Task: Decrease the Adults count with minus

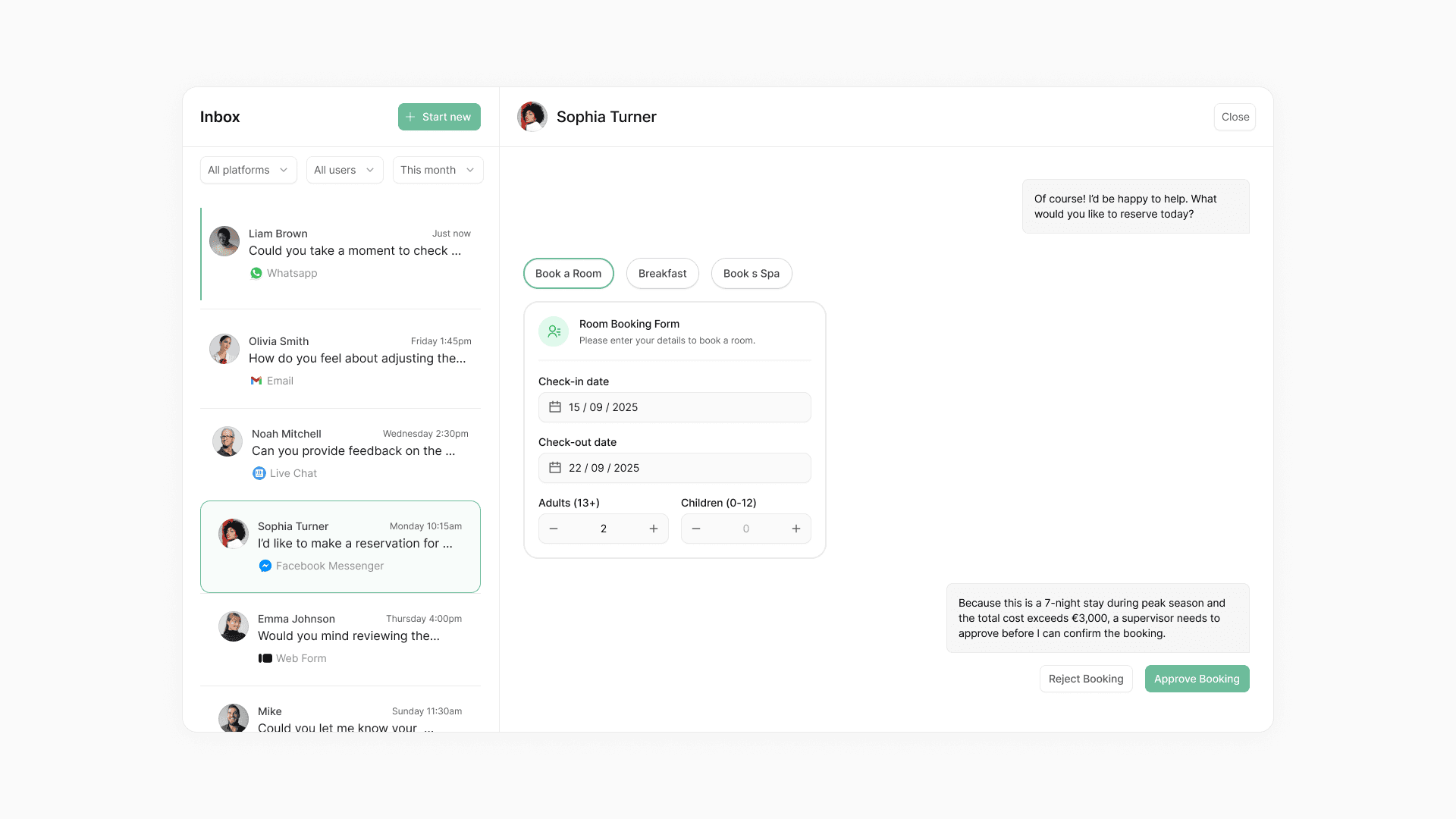Action: pos(554,529)
